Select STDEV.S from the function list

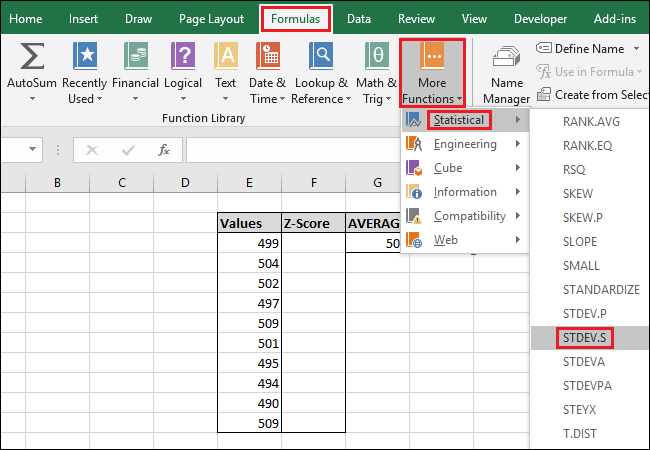(x=588, y=338)
